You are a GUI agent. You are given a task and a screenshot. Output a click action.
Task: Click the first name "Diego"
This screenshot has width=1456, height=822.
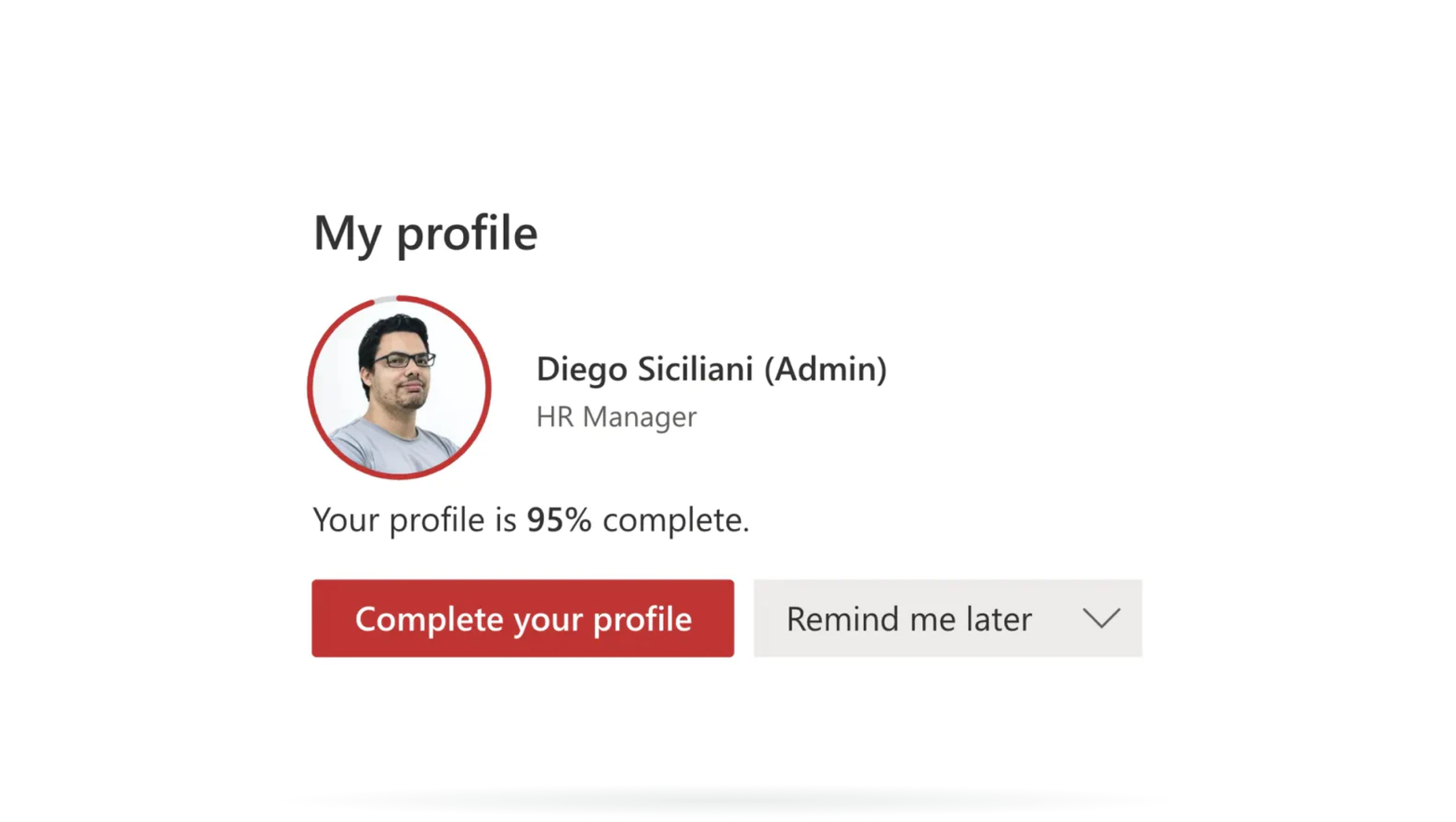coord(582,369)
